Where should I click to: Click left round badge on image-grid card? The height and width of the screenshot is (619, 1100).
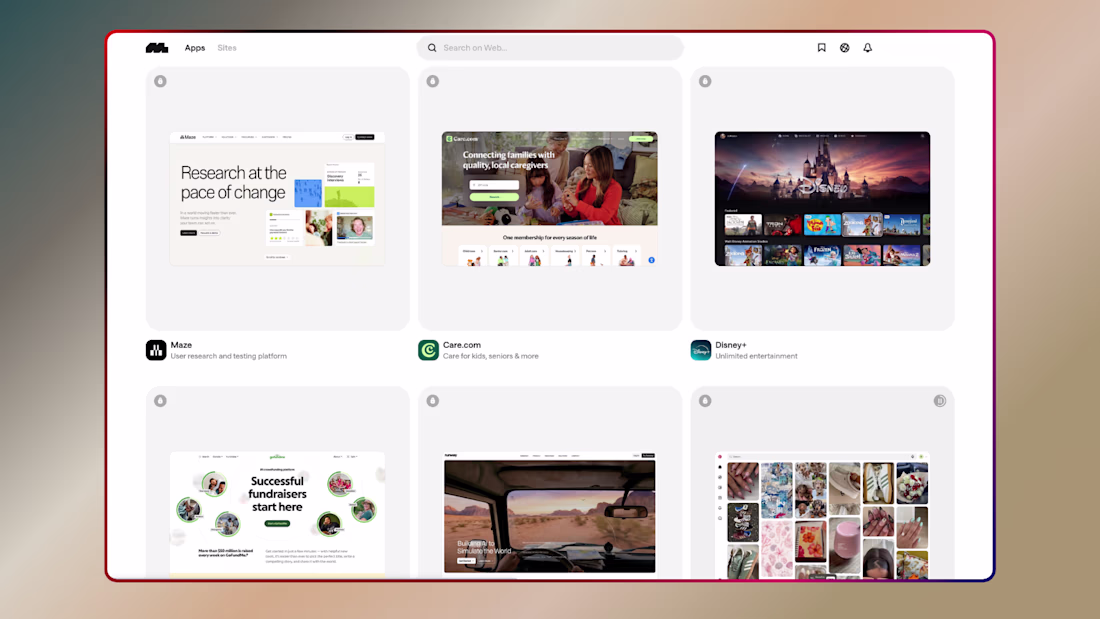pyautogui.click(x=705, y=401)
